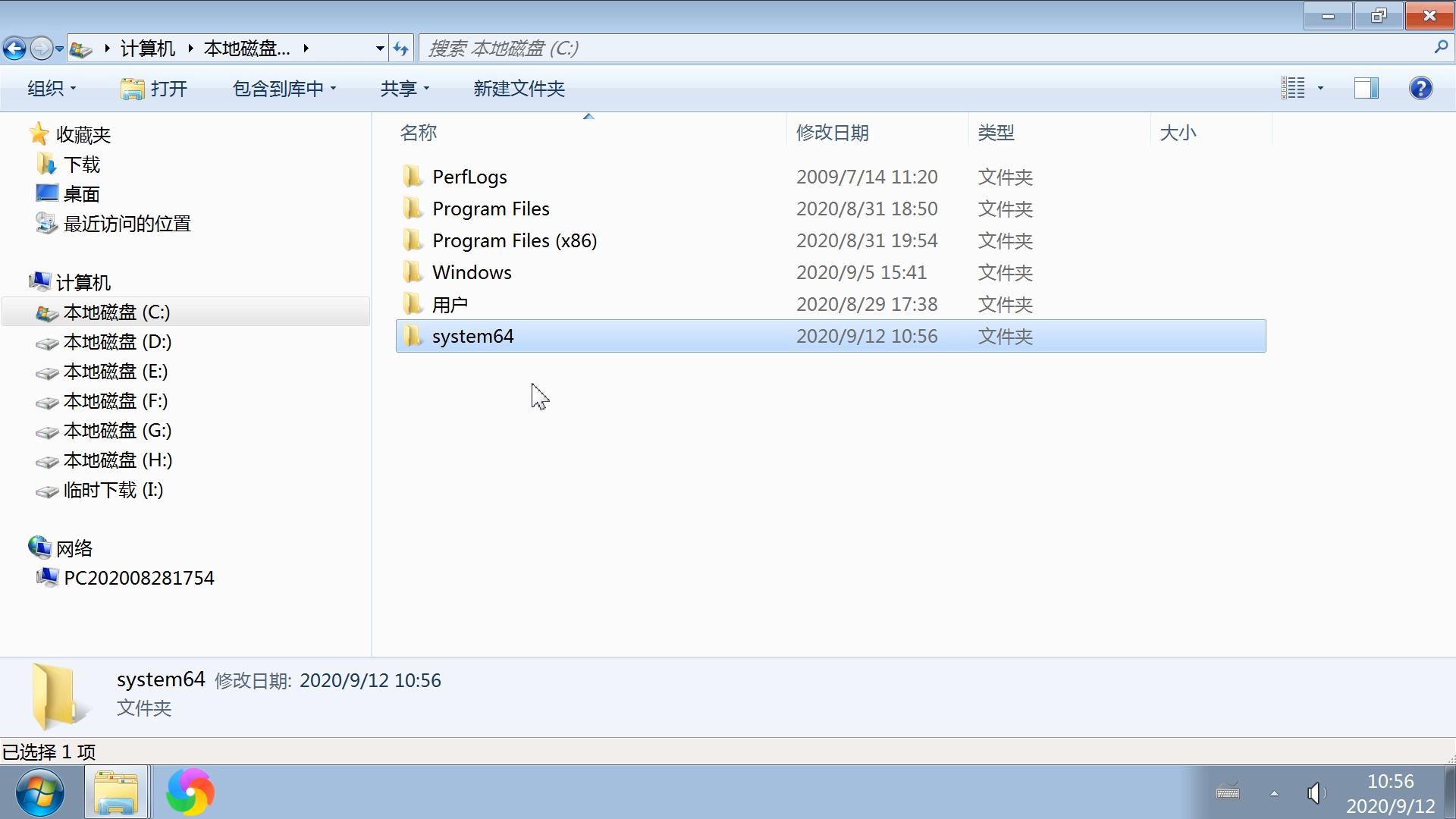Image resolution: width=1456 pixels, height=819 pixels.
Task: Toggle the preview pane icon
Action: (x=1366, y=88)
